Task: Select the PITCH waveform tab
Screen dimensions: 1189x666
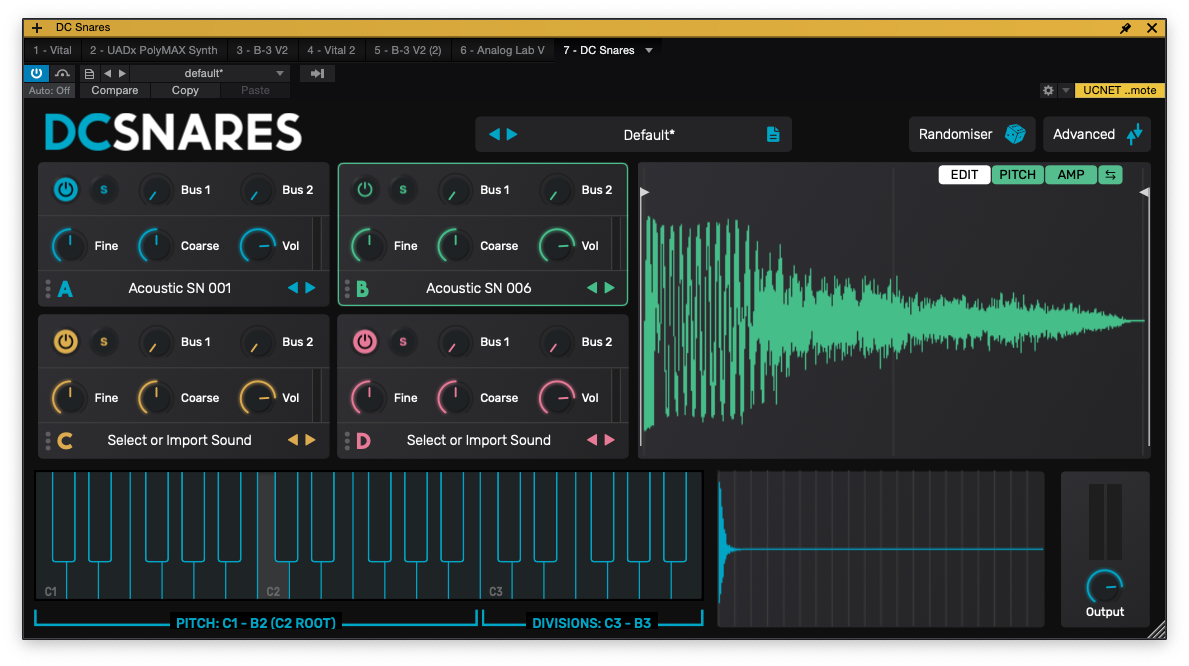Action: point(1017,174)
